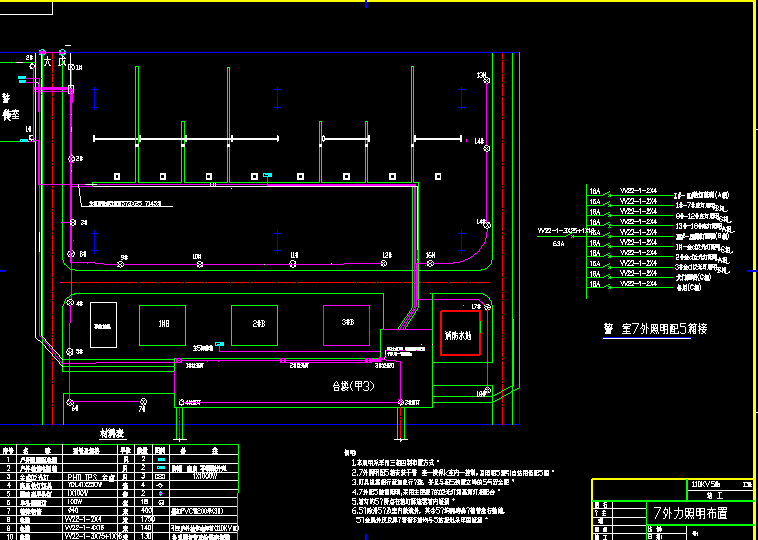This screenshot has width=758, height=540.
Task: Click the 警 室7外照明配5箱接 diagram title
Action: pos(655,329)
